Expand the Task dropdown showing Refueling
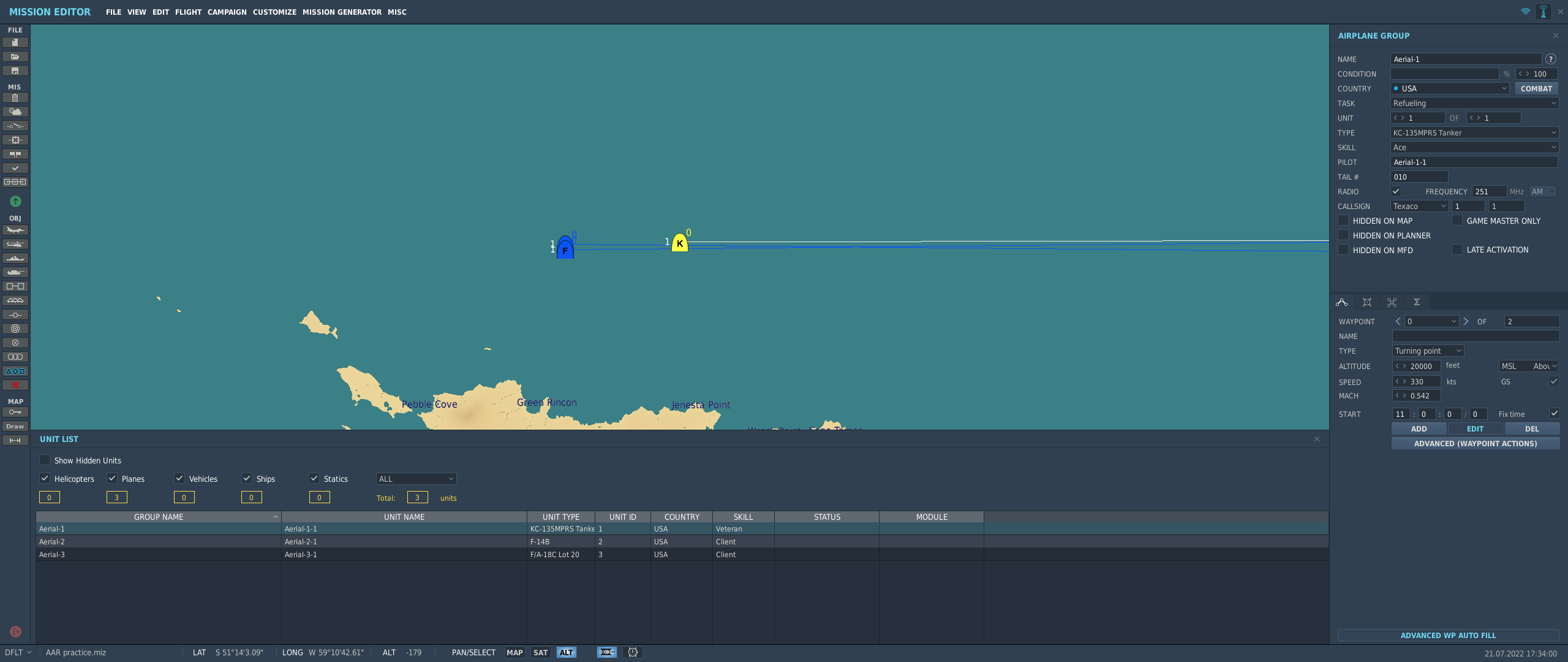Screen dimensions: 1568x662 tap(1474, 103)
